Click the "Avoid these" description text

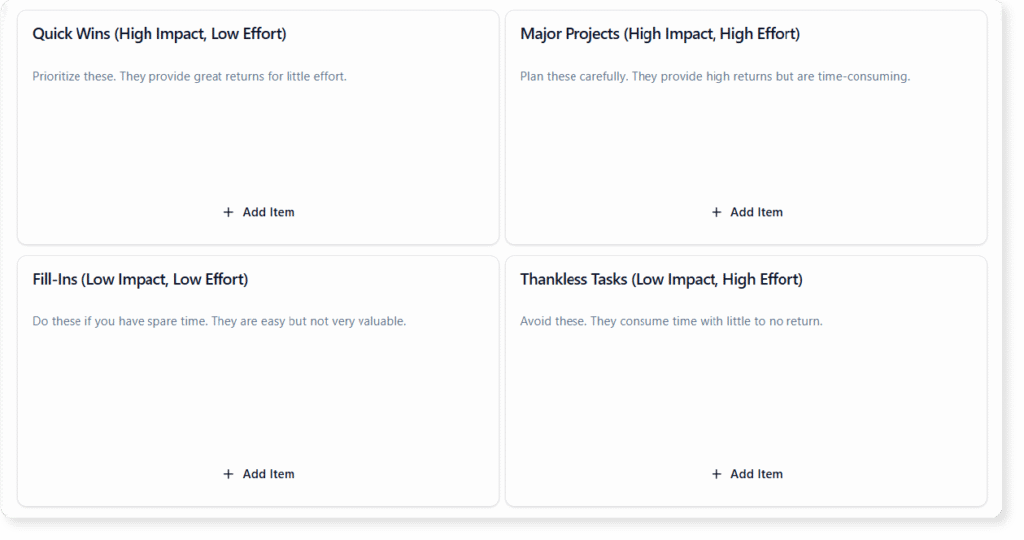click(671, 322)
